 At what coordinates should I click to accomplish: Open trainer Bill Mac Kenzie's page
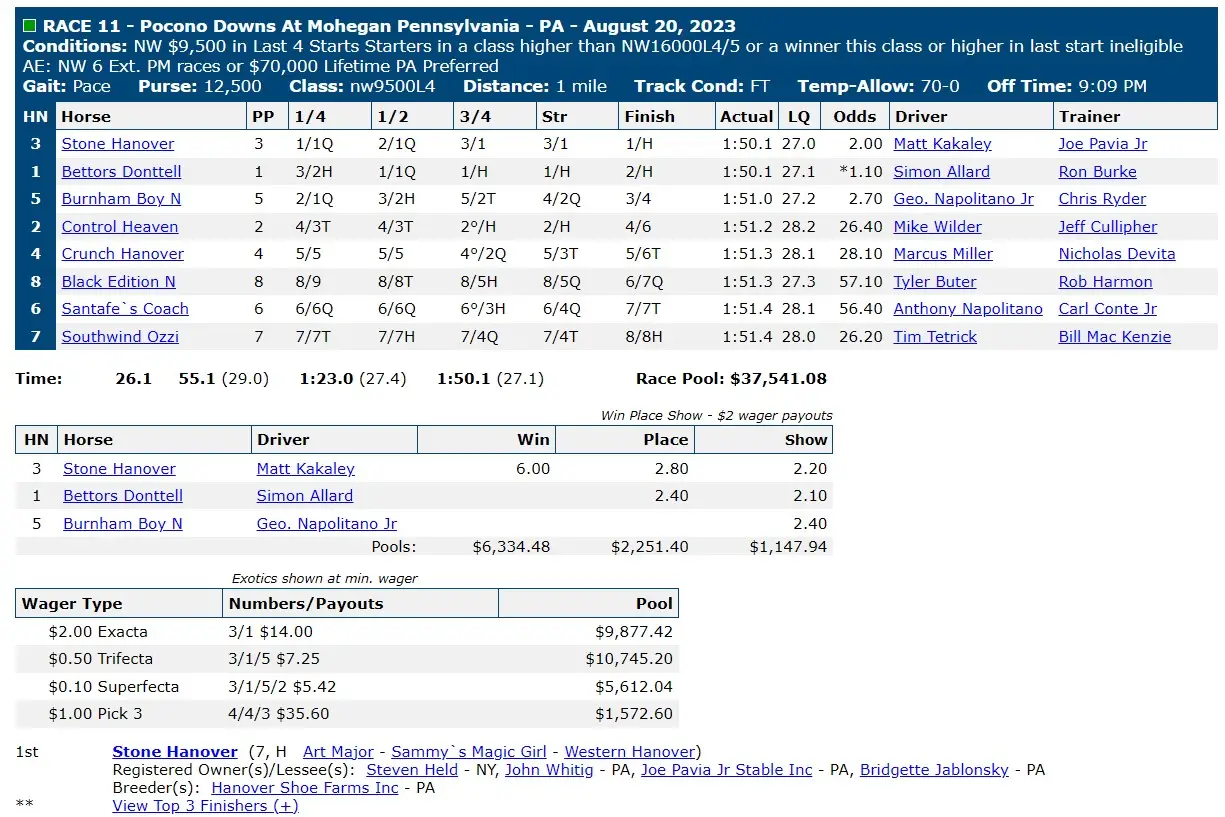click(x=1115, y=337)
